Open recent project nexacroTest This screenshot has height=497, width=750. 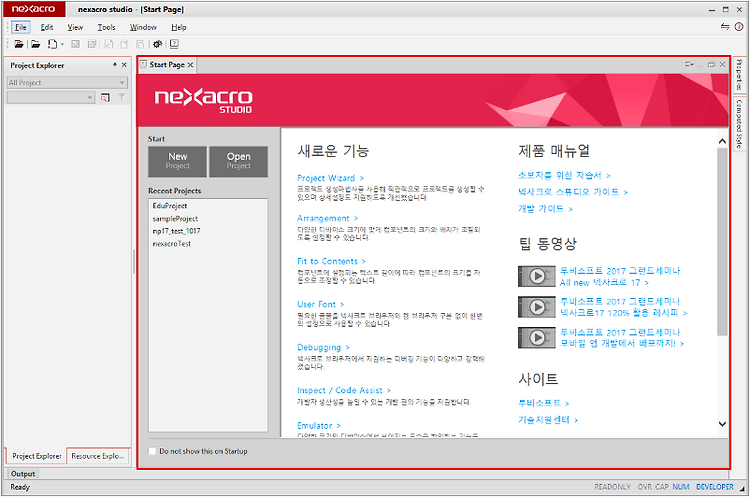click(x=171, y=243)
